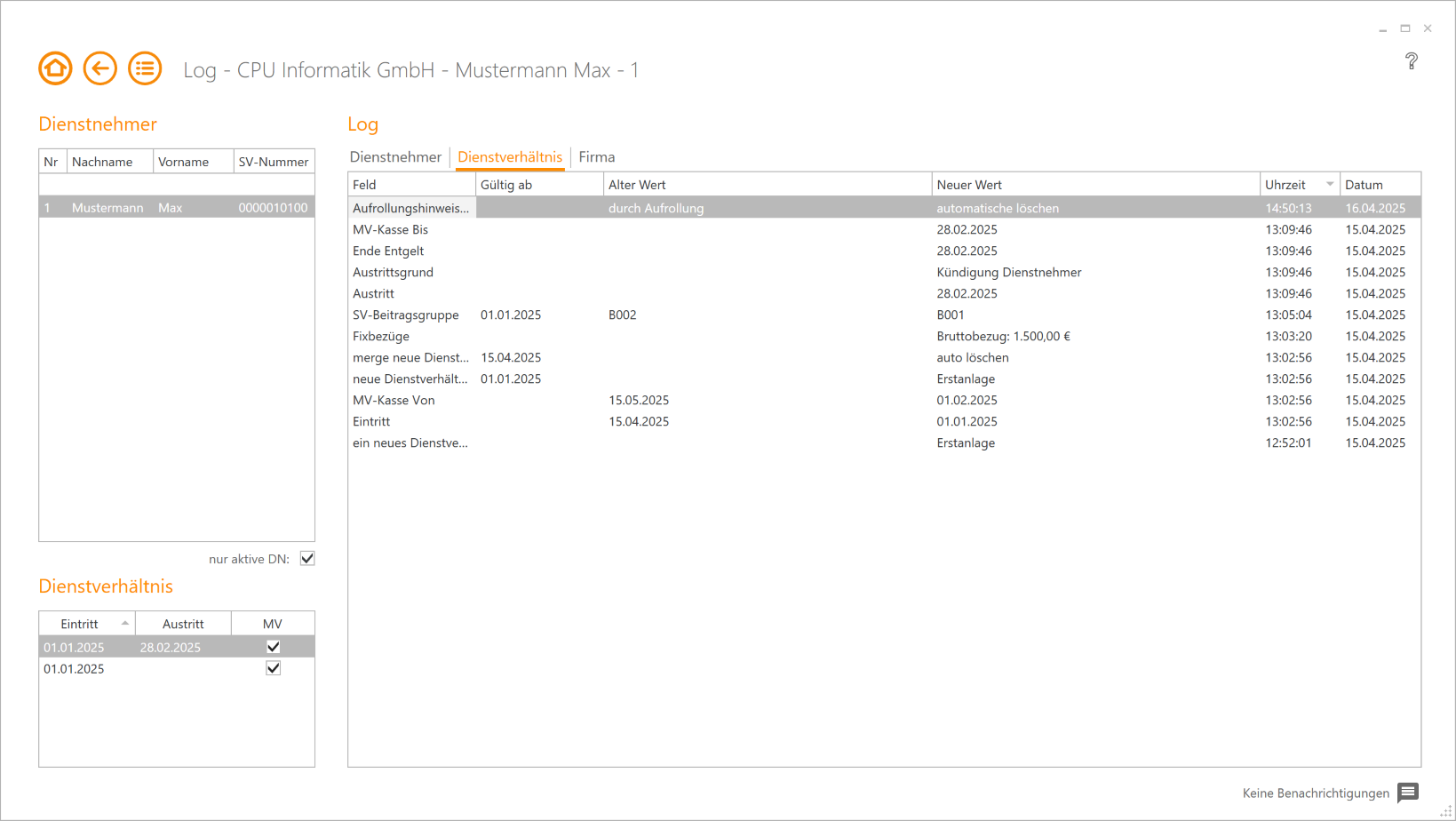The width and height of the screenshot is (1456, 821).
Task: Select the Dienstverhältnis tab
Action: point(510,157)
